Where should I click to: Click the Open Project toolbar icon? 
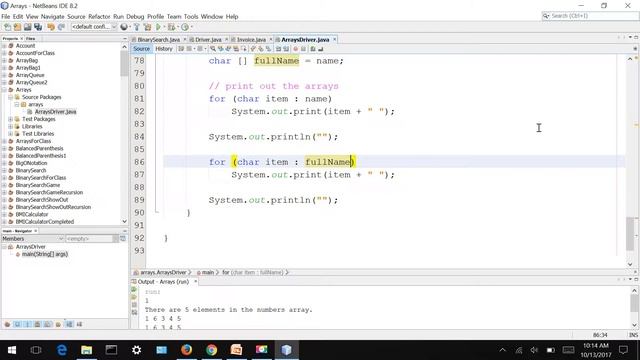click(x=27, y=27)
